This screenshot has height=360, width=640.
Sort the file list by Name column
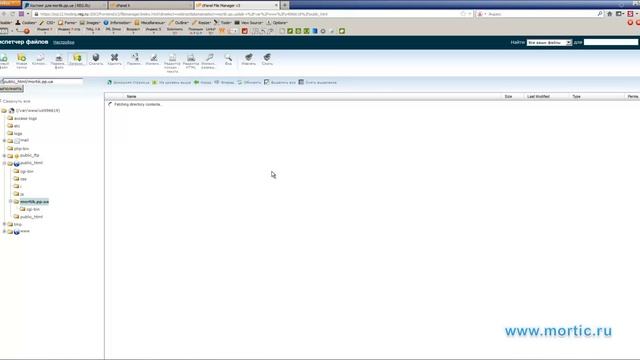coord(131,97)
